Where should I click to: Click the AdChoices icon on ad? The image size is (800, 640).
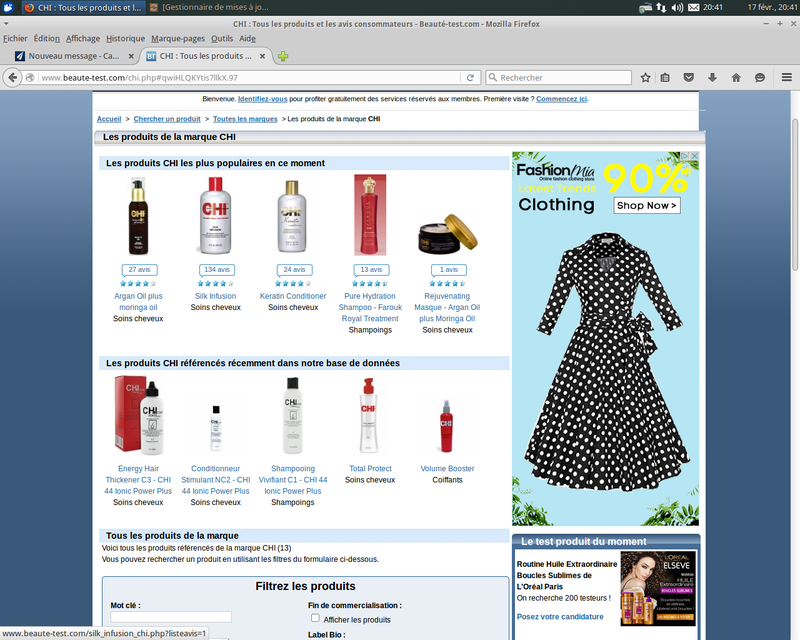[x=686, y=156]
